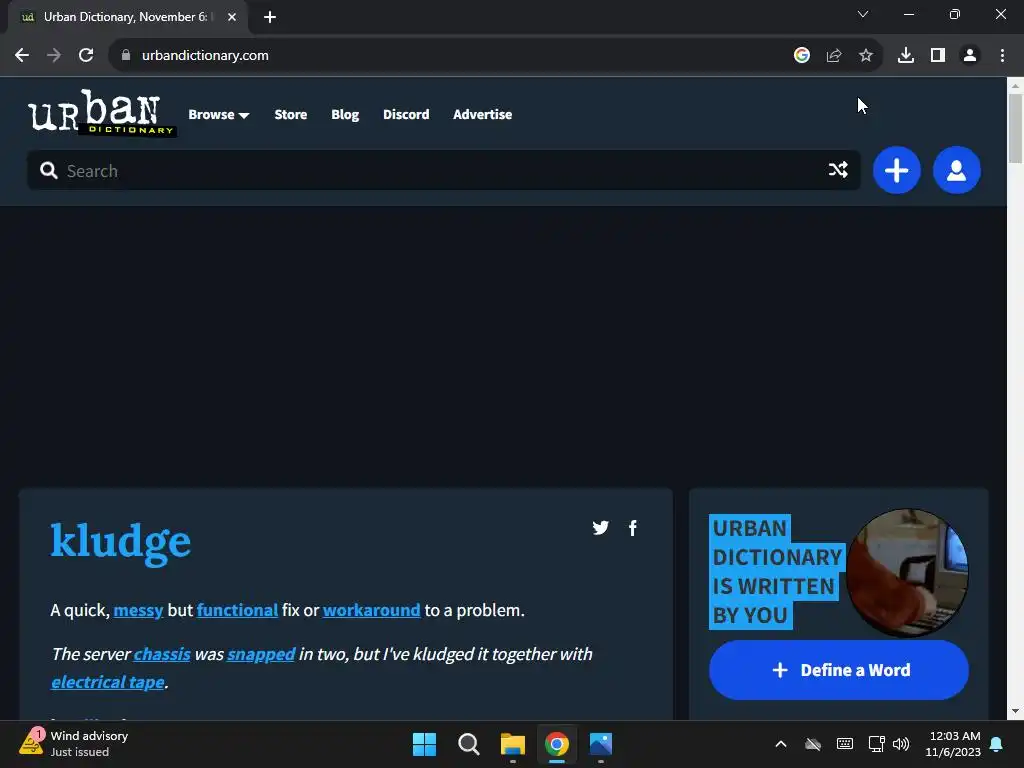Toggle the Chrome side panel
The width and height of the screenshot is (1024, 768).
938,56
